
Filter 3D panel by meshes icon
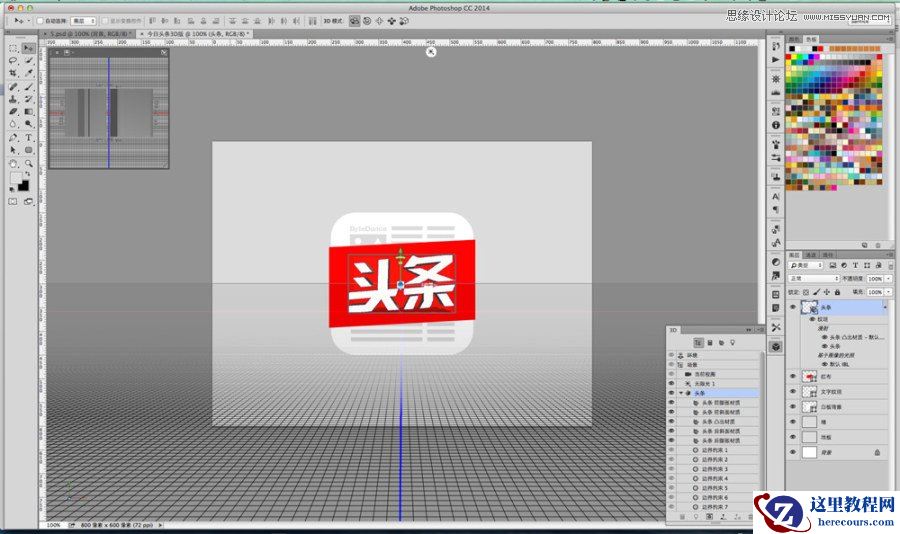tap(710, 343)
